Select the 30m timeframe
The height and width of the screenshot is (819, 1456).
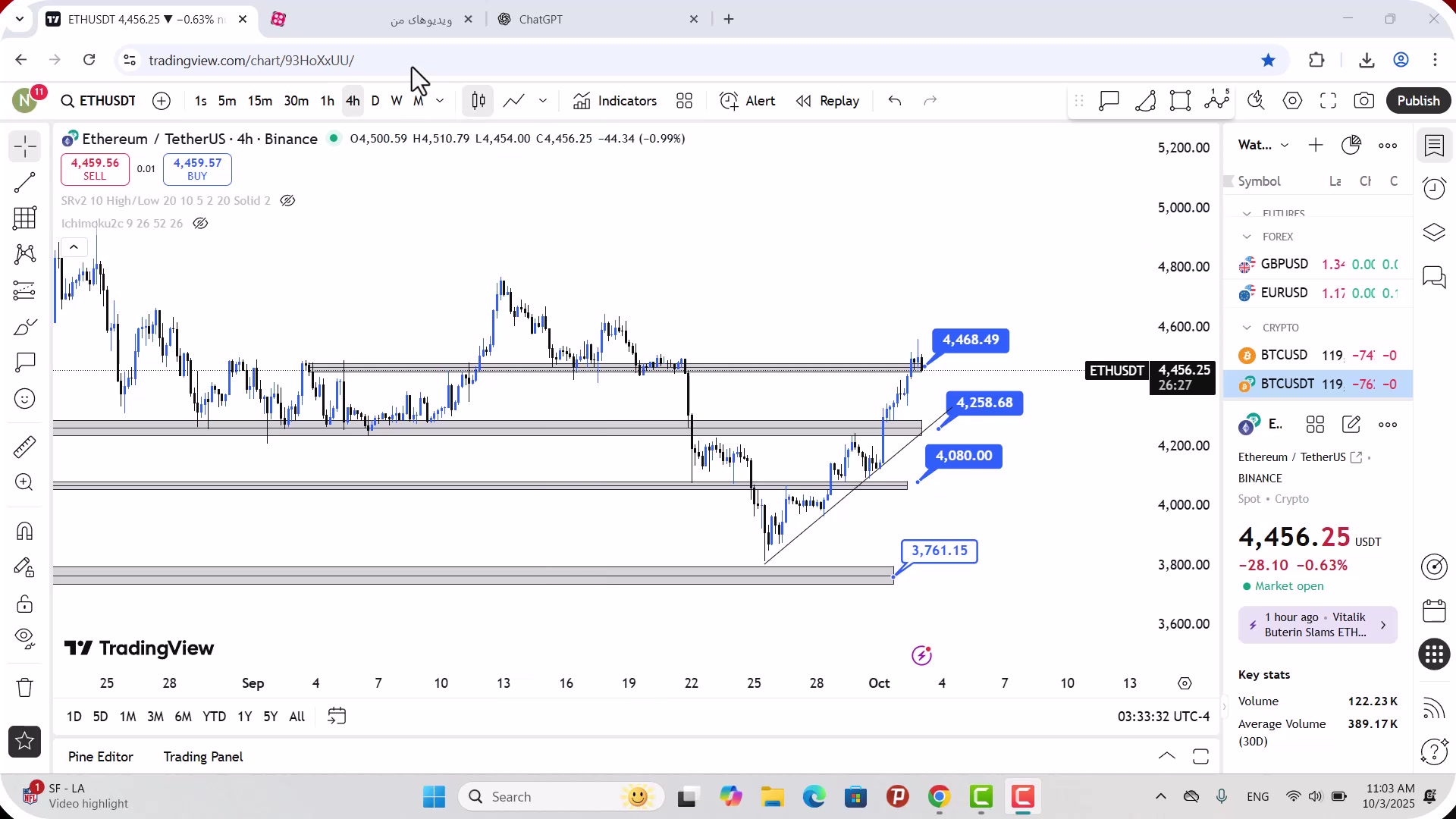(x=296, y=101)
